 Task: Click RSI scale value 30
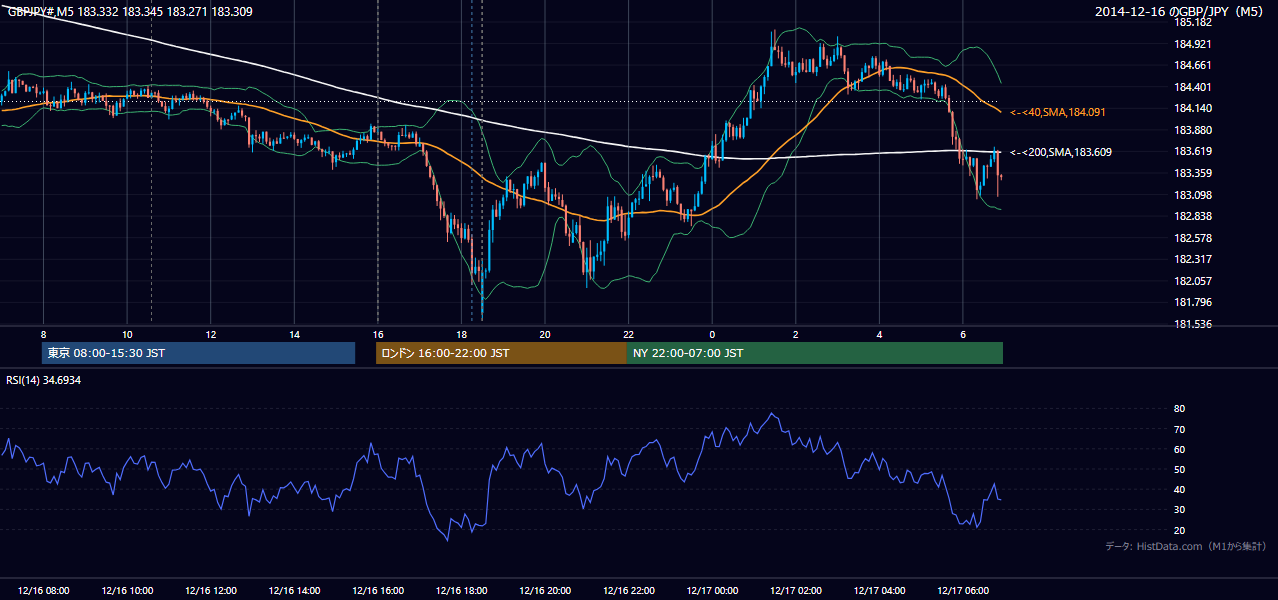click(x=1179, y=510)
